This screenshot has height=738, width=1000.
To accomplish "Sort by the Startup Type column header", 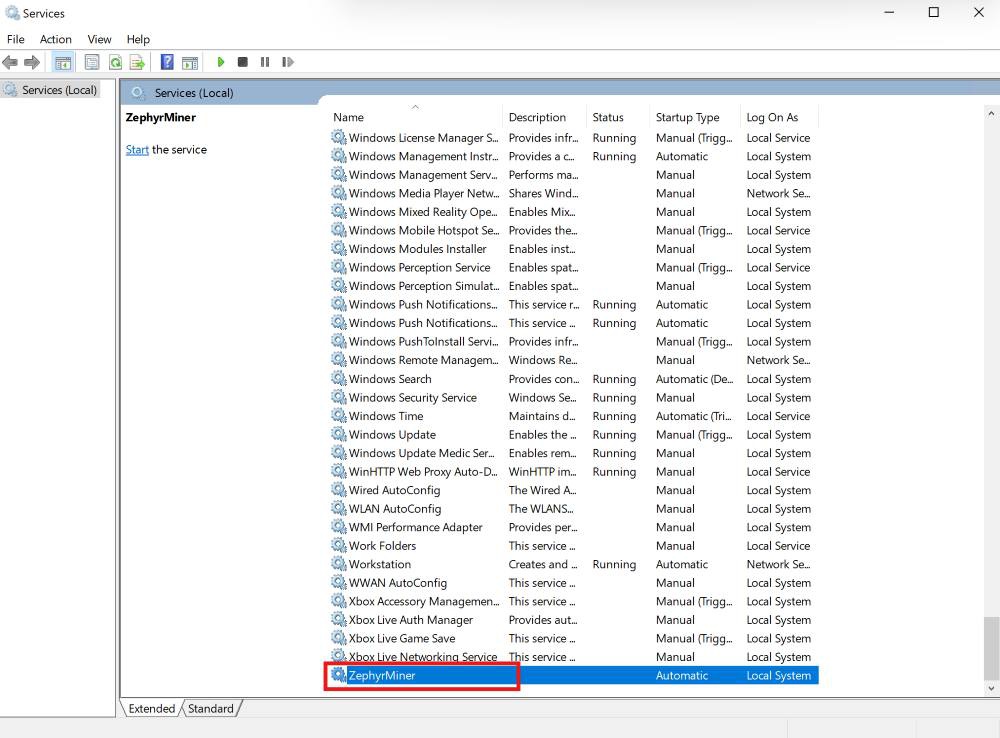I will click(x=695, y=117).
